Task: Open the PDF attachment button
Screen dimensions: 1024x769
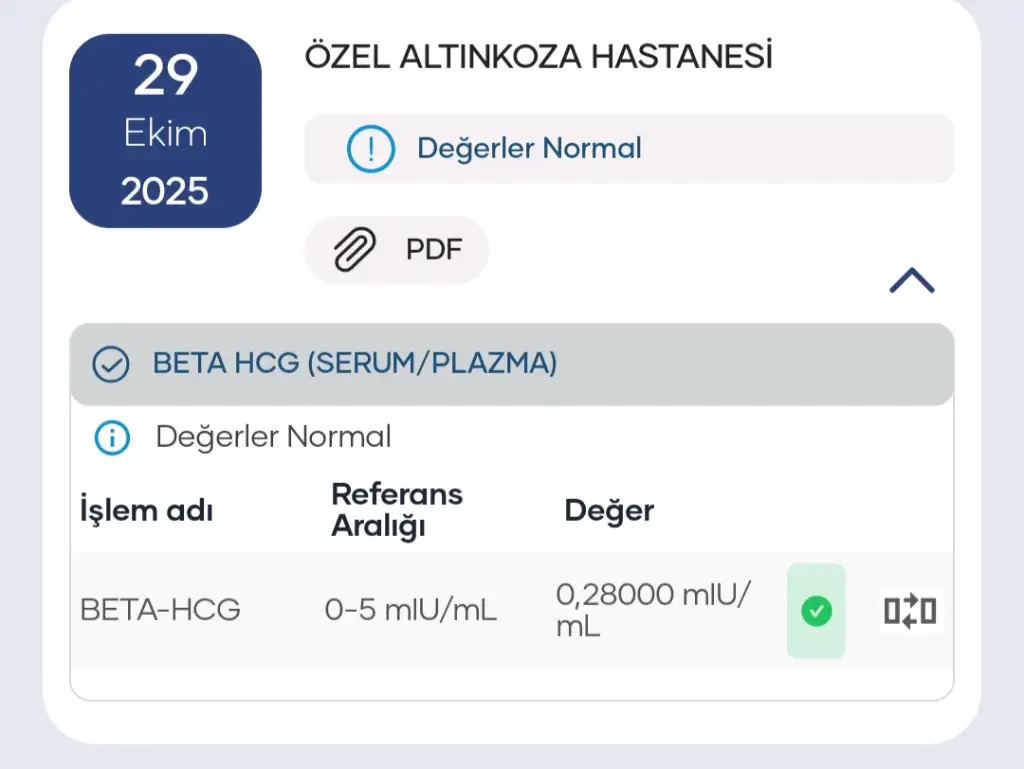Action: (397, 250)
